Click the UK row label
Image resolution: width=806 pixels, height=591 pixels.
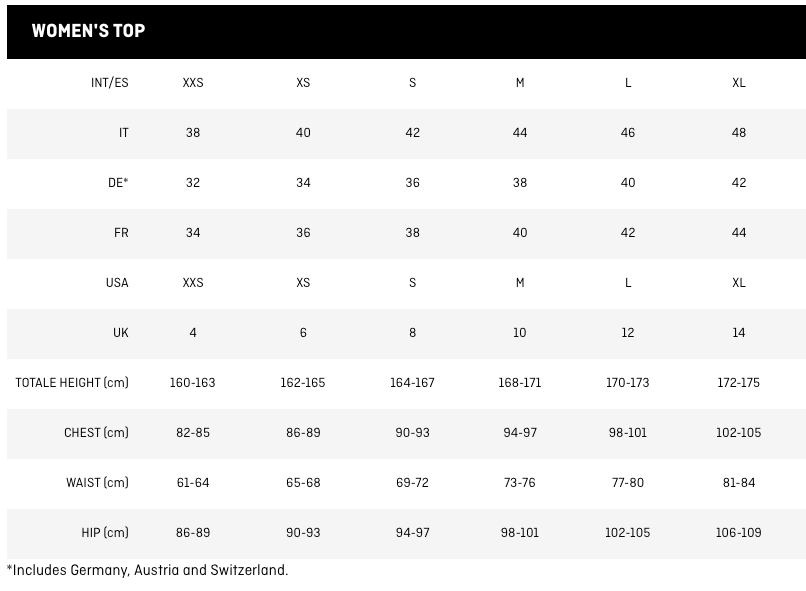pyautogui.click(x=121, y=333)
